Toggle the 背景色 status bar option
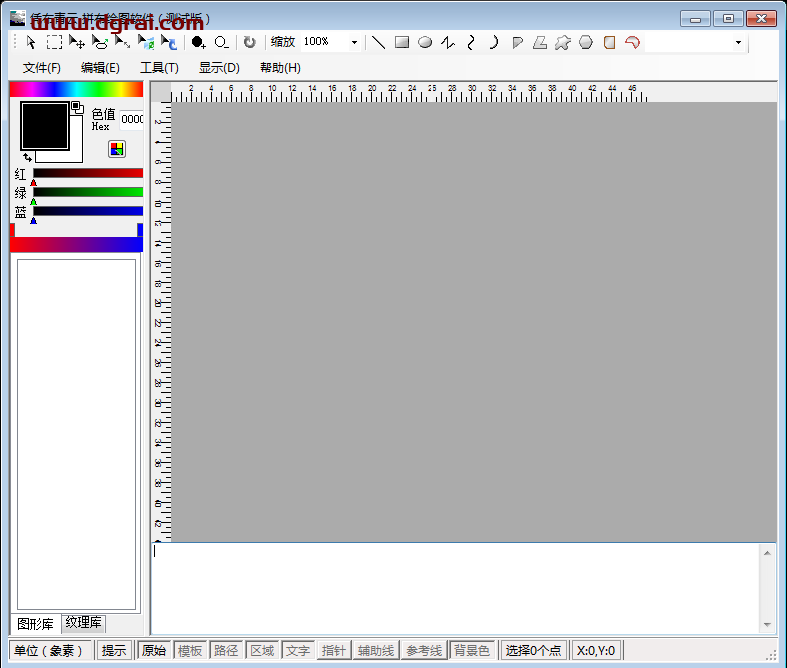The width and height of the screenshot is (787, 668). (x=471, y=650)
